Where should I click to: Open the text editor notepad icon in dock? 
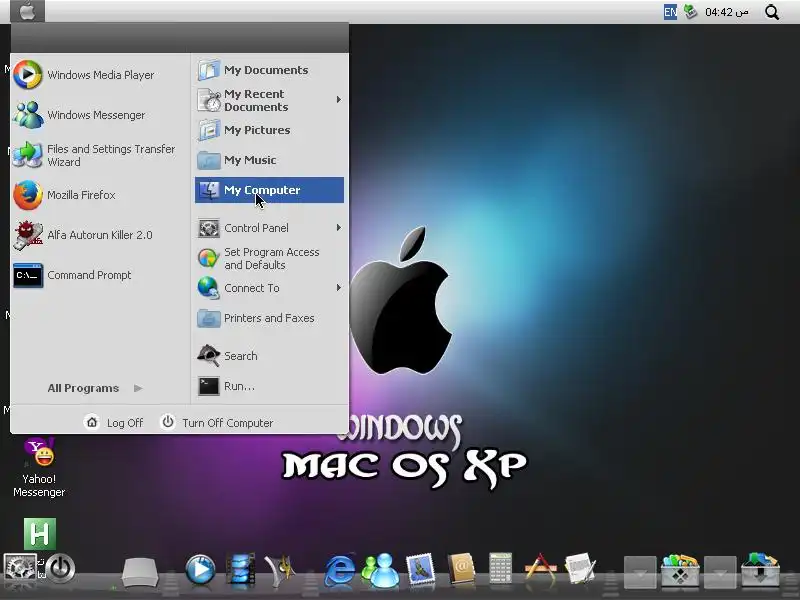(581, 568)
